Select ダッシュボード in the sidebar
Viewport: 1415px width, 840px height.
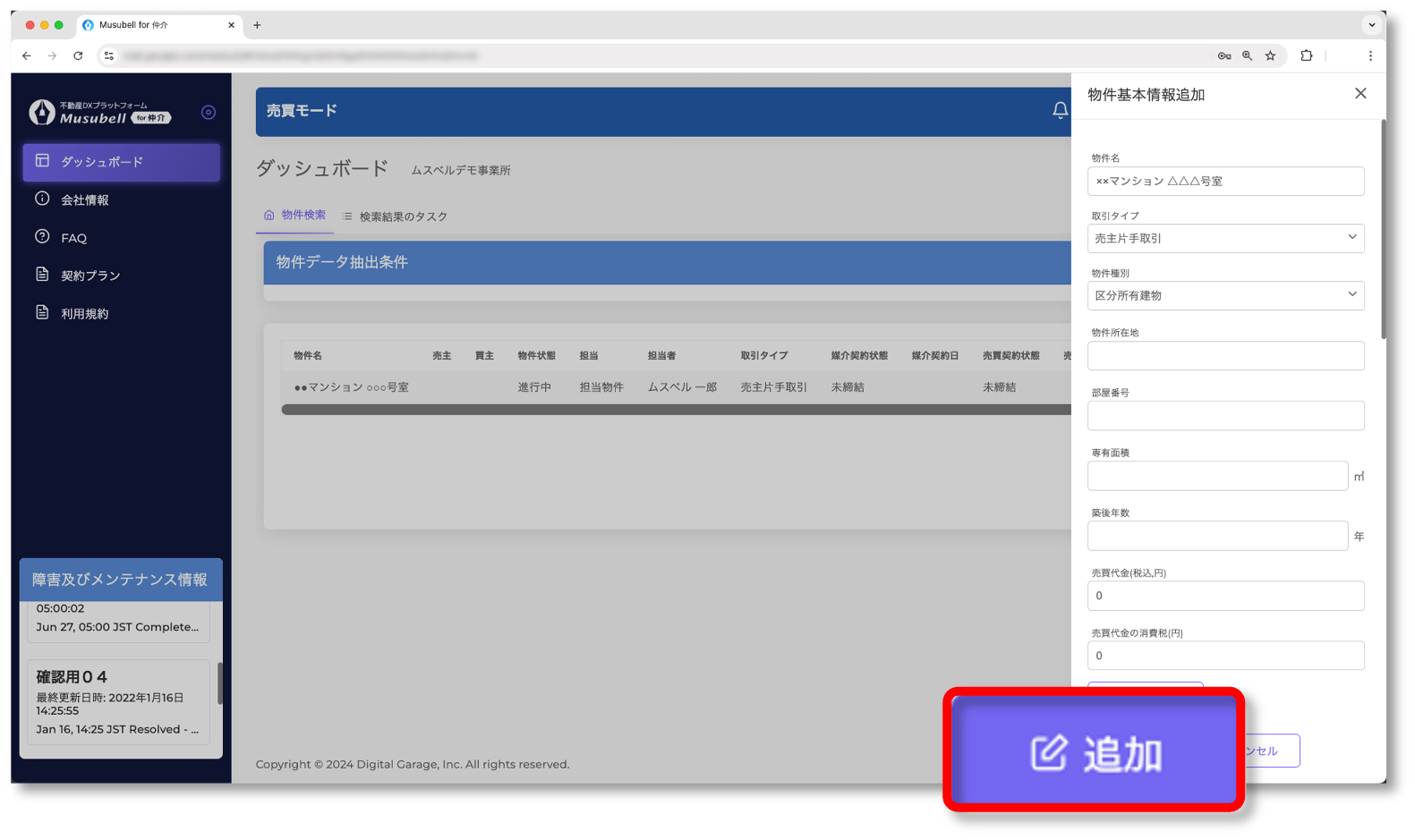coord(121,162)
